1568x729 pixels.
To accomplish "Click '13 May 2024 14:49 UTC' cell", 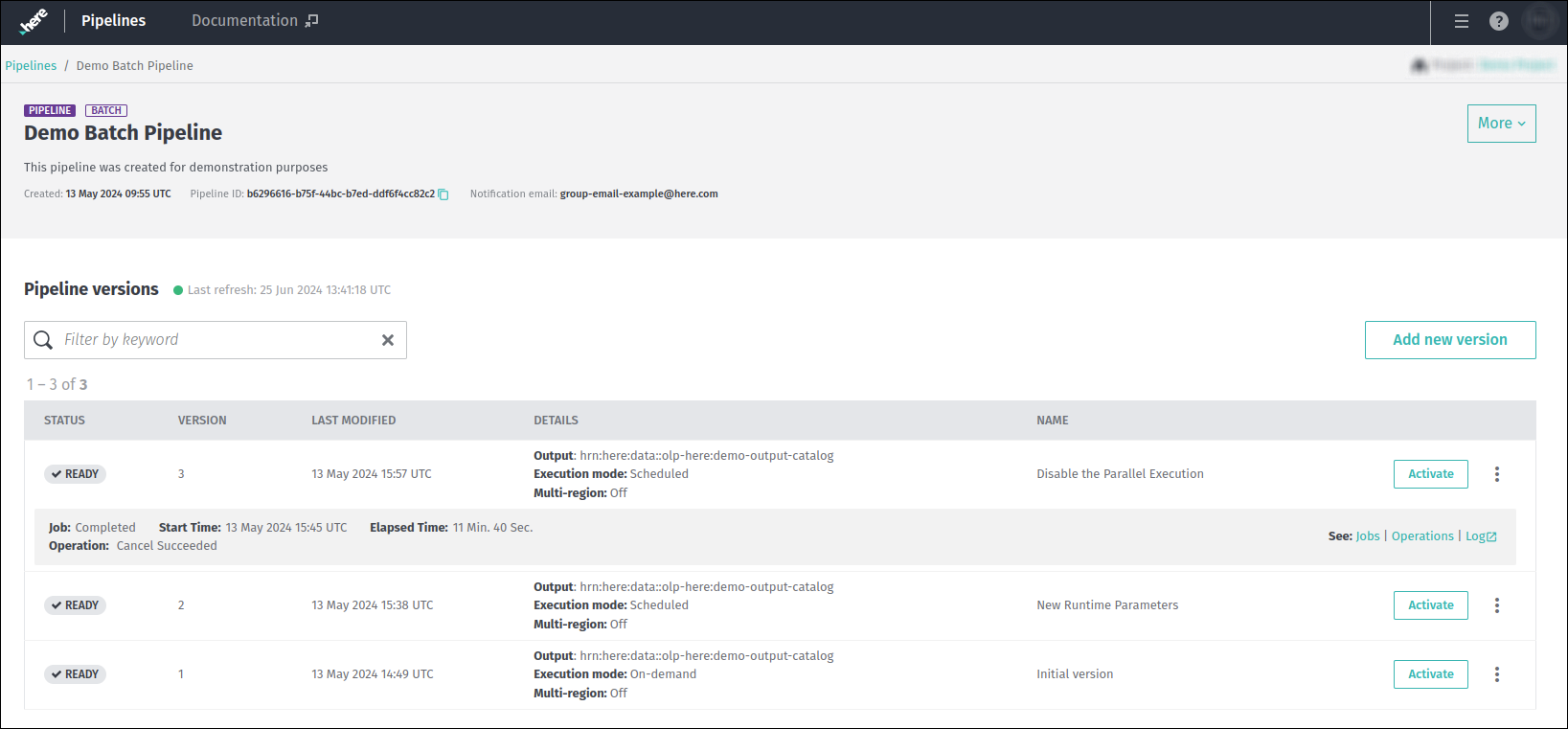I will click(373, 674).
